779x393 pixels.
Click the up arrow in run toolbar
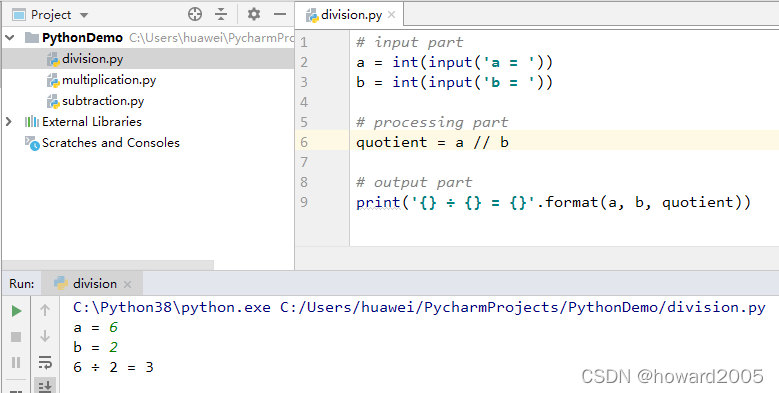point(45,311)
